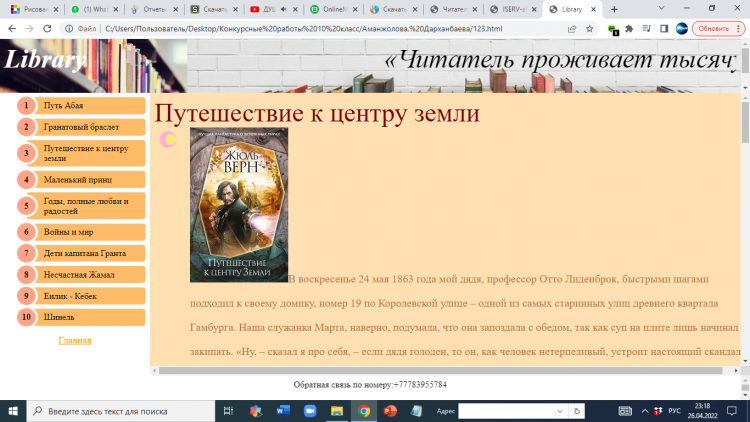Bookmark this page with the star icon
Screen dimensions: 750x422
(x=590, y=29)
